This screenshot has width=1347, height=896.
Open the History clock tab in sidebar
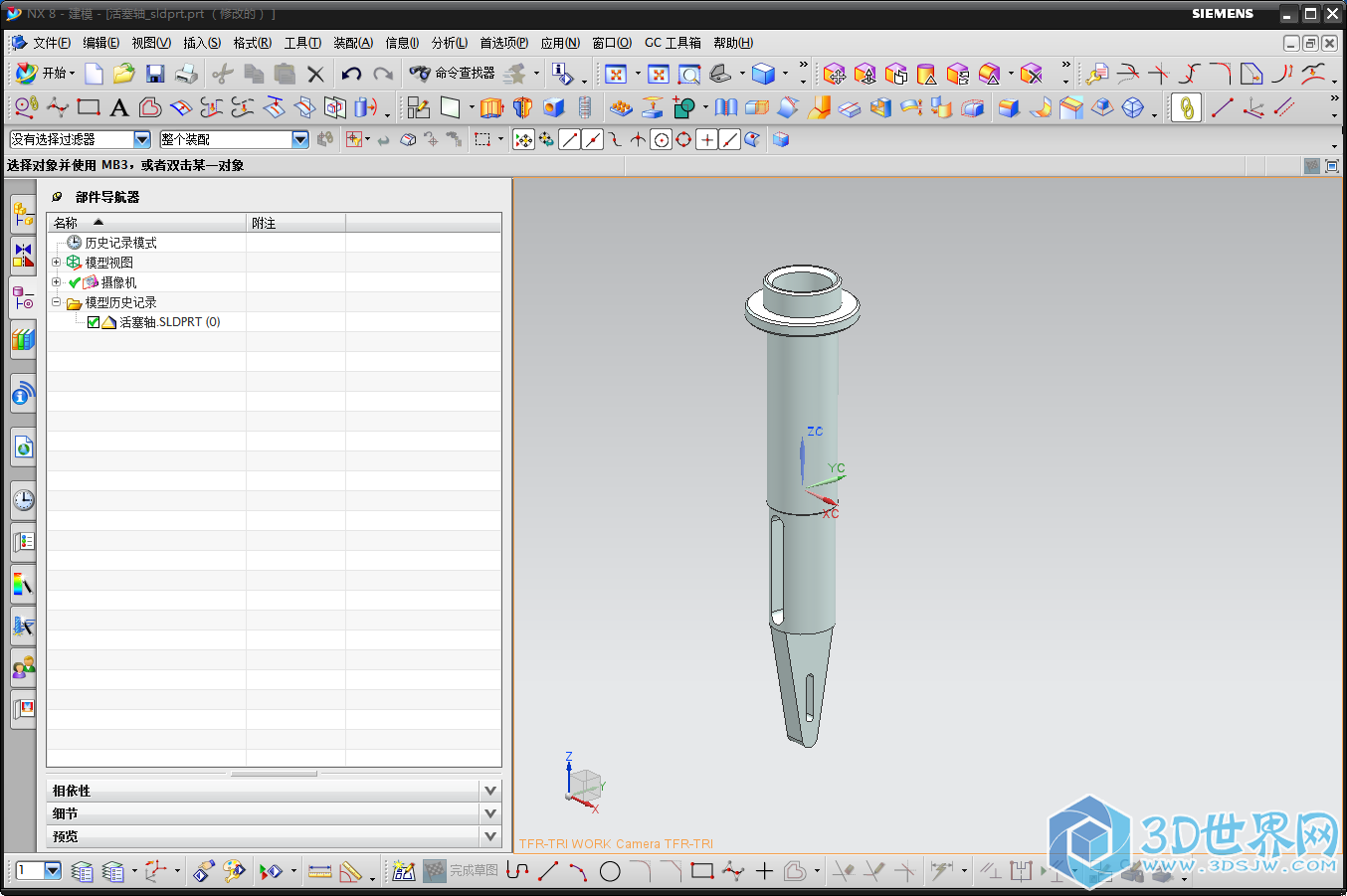pos(23,500)
